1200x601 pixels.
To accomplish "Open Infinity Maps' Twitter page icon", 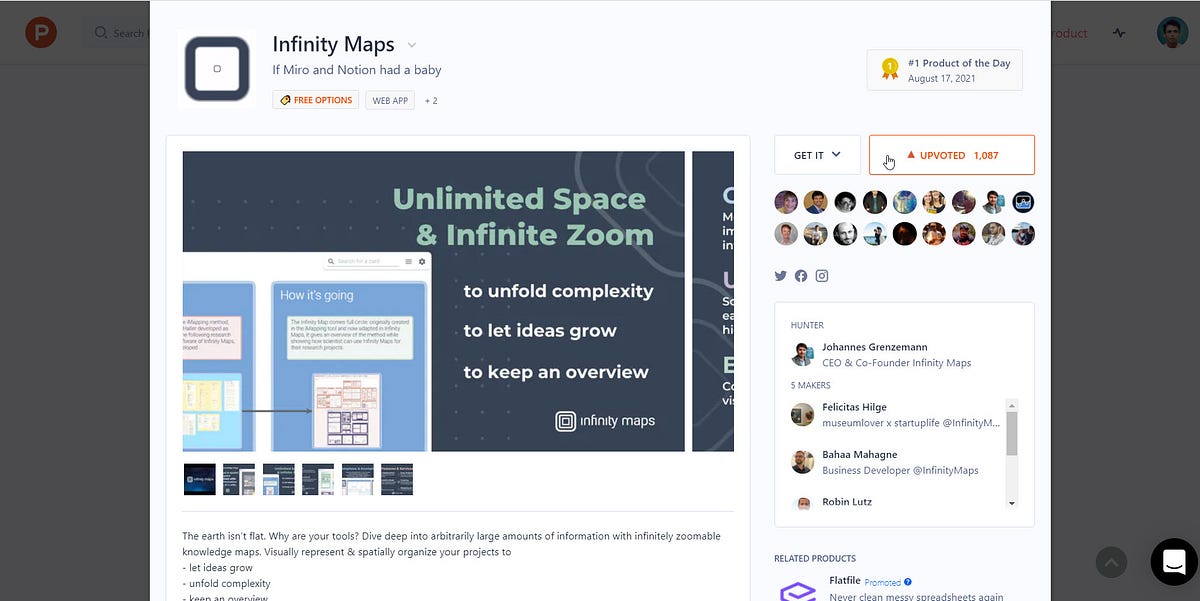I will tap(781, 276).
